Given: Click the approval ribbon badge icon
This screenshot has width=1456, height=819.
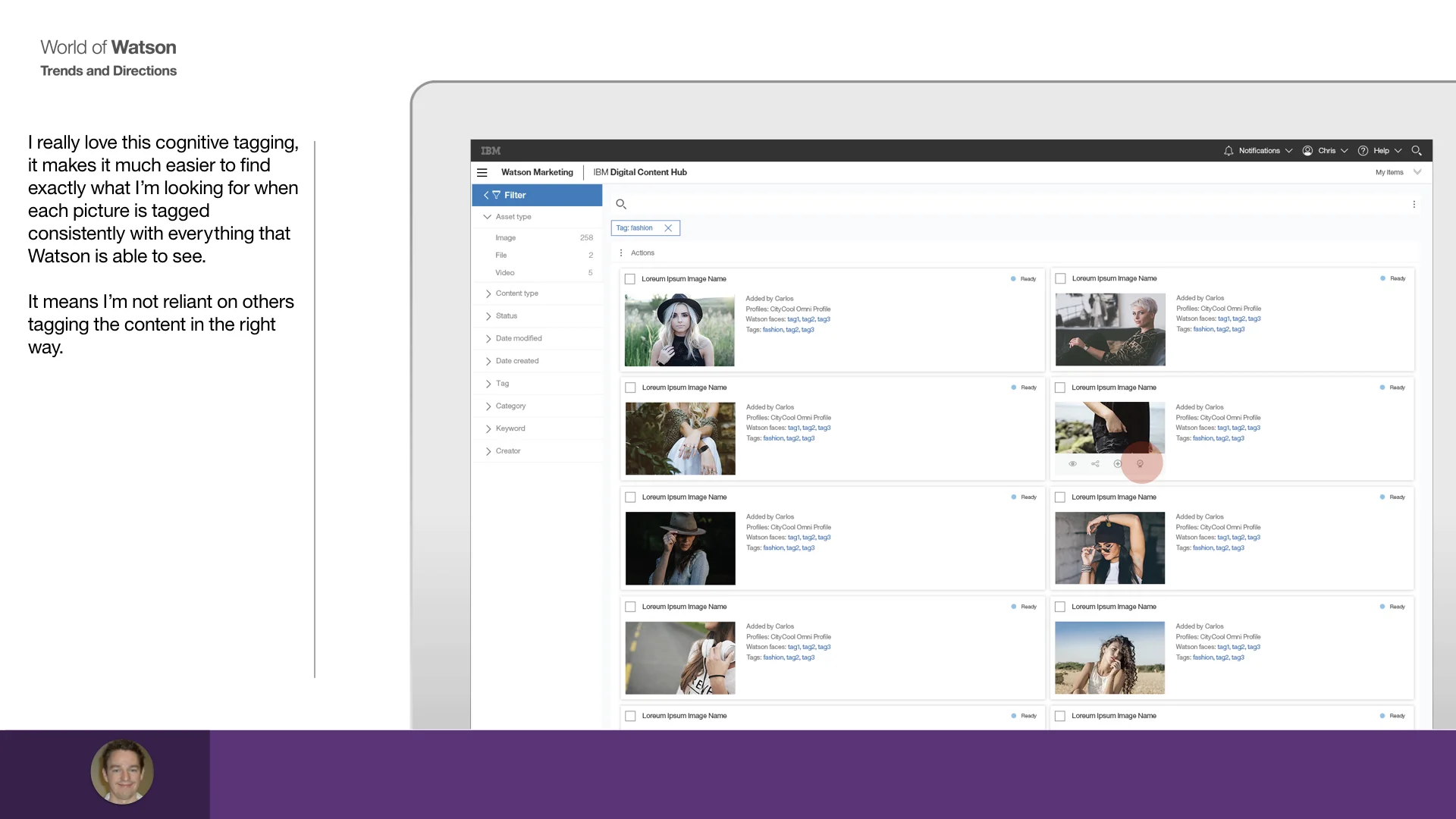Looking at the screenshot, I should click(x=1140, y=463).
